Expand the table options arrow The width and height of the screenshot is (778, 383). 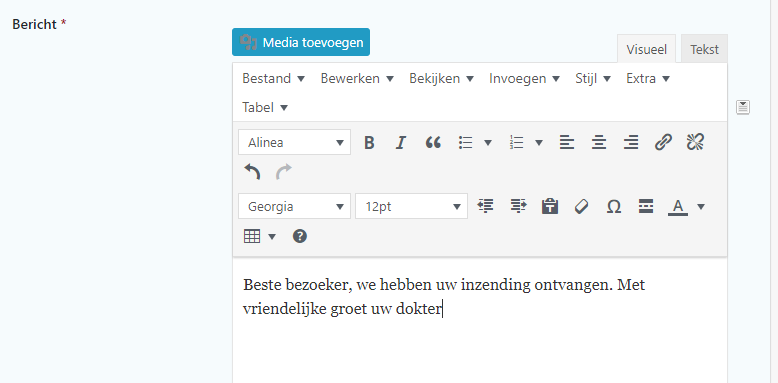(272, 236)
